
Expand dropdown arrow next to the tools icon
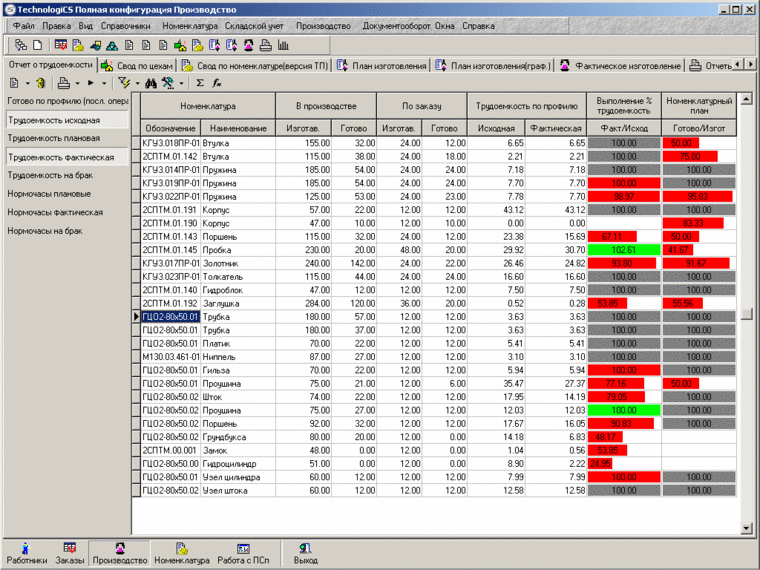181,84
